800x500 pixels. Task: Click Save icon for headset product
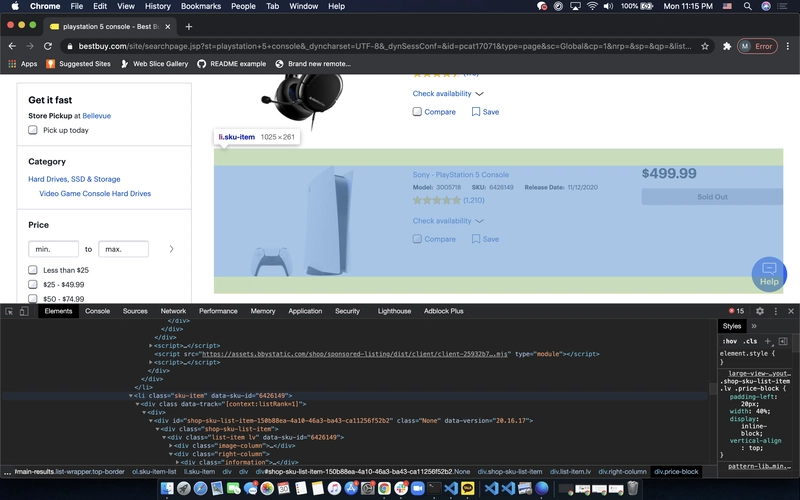click(x=476, y=112)
